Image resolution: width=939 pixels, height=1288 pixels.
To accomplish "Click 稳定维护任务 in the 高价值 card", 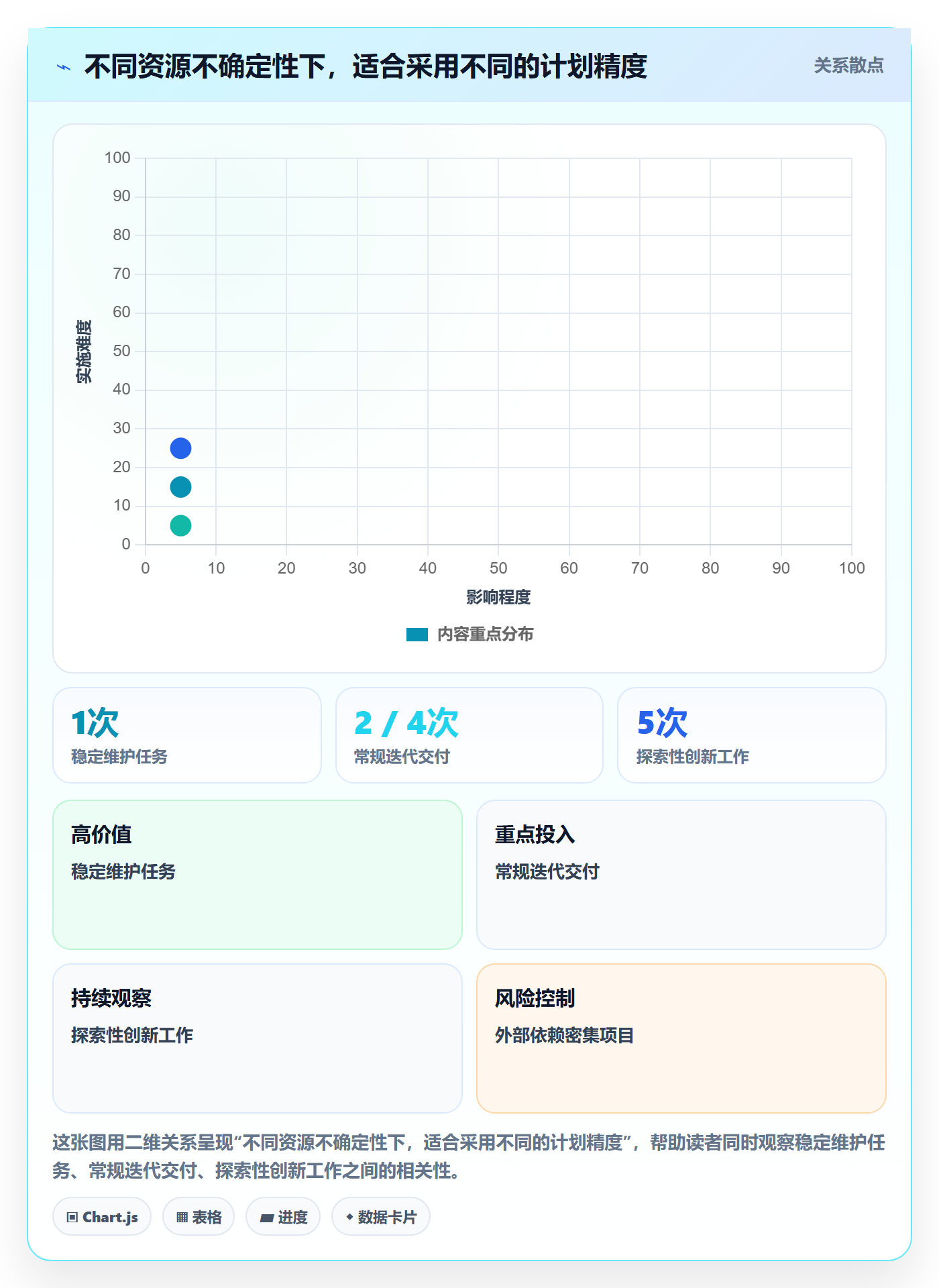I will [123, 871].
